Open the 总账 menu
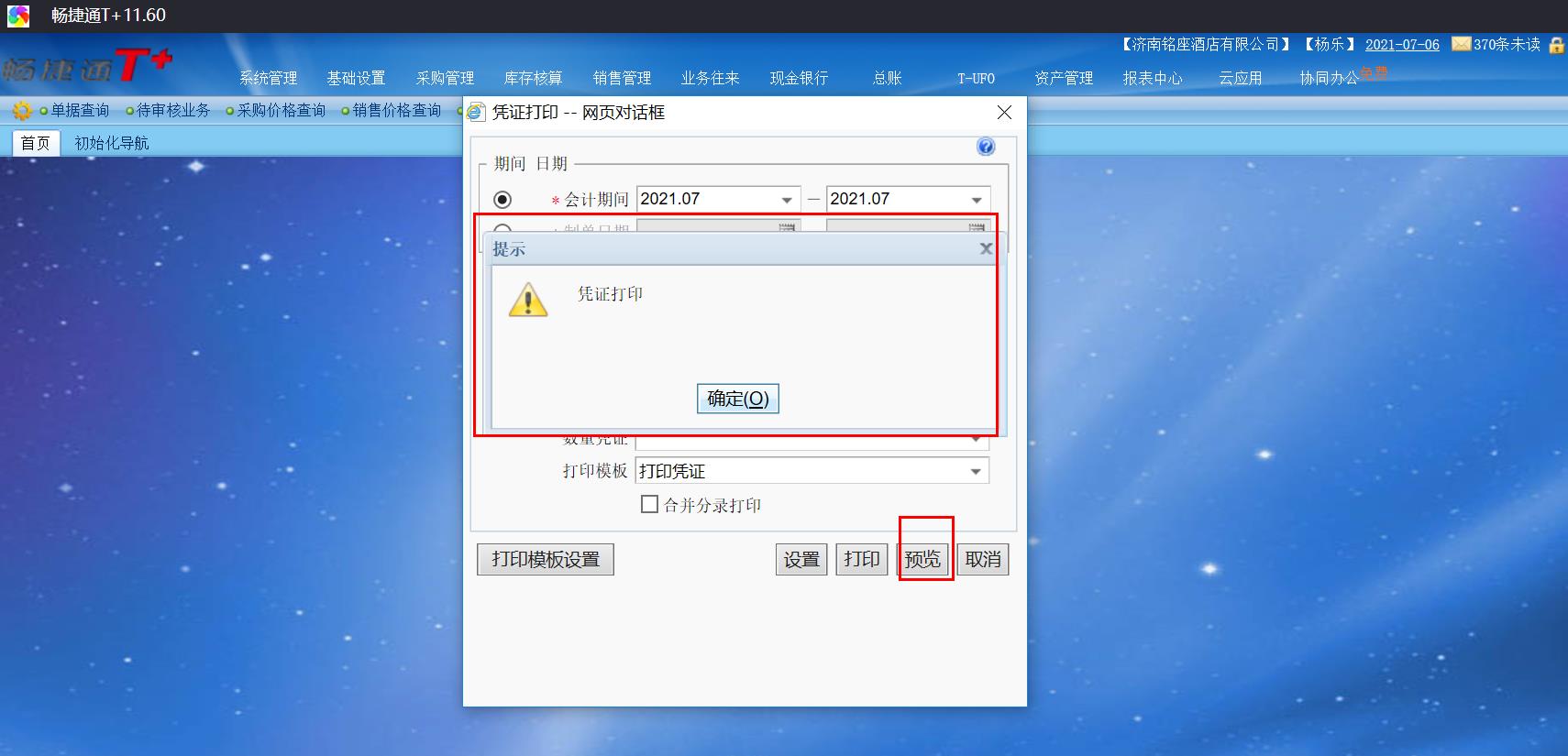This screenshot has height=756, width=1568. pos(888,78)
